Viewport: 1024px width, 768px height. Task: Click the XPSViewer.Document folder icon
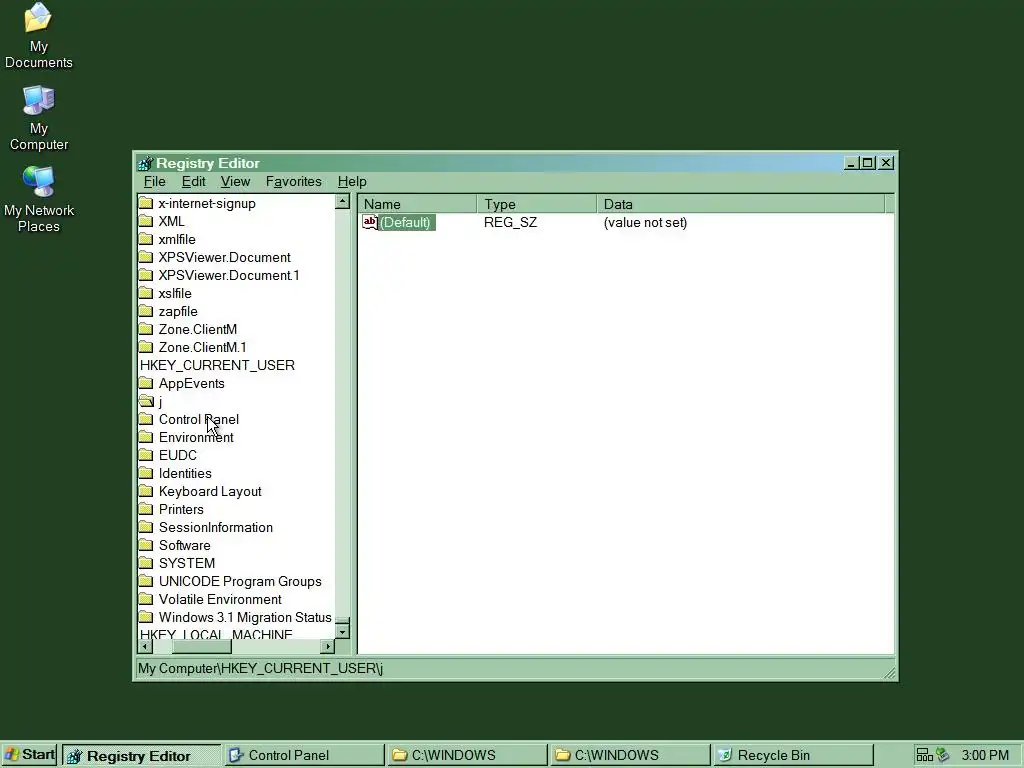[x=146, y=257]
